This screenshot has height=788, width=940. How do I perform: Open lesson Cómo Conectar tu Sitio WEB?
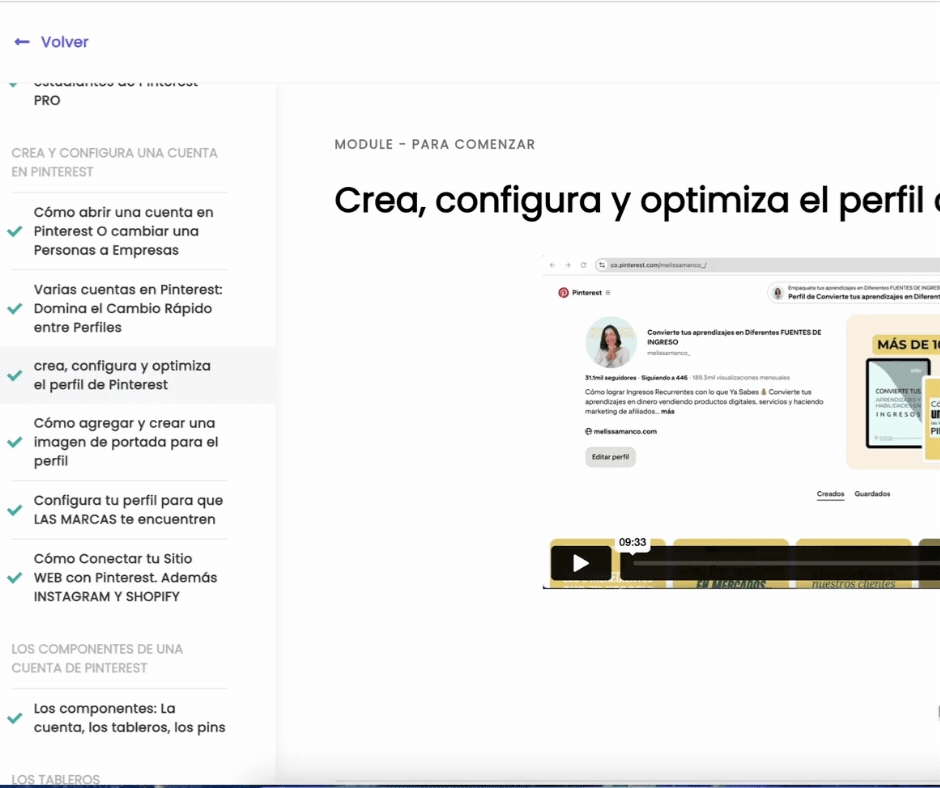pyautogui.click(x=125, y=578)
